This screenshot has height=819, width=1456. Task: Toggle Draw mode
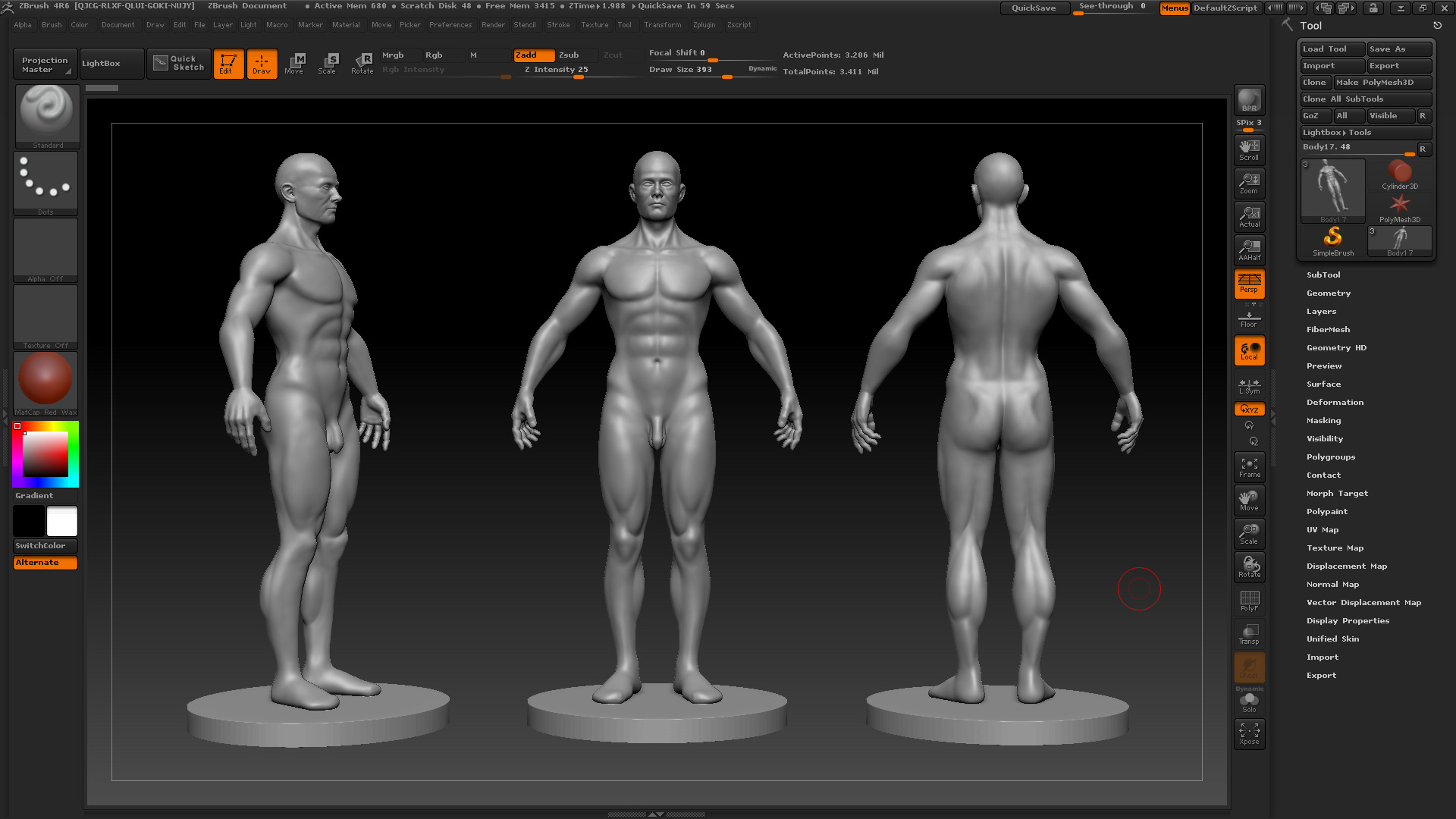coord(262,64)
